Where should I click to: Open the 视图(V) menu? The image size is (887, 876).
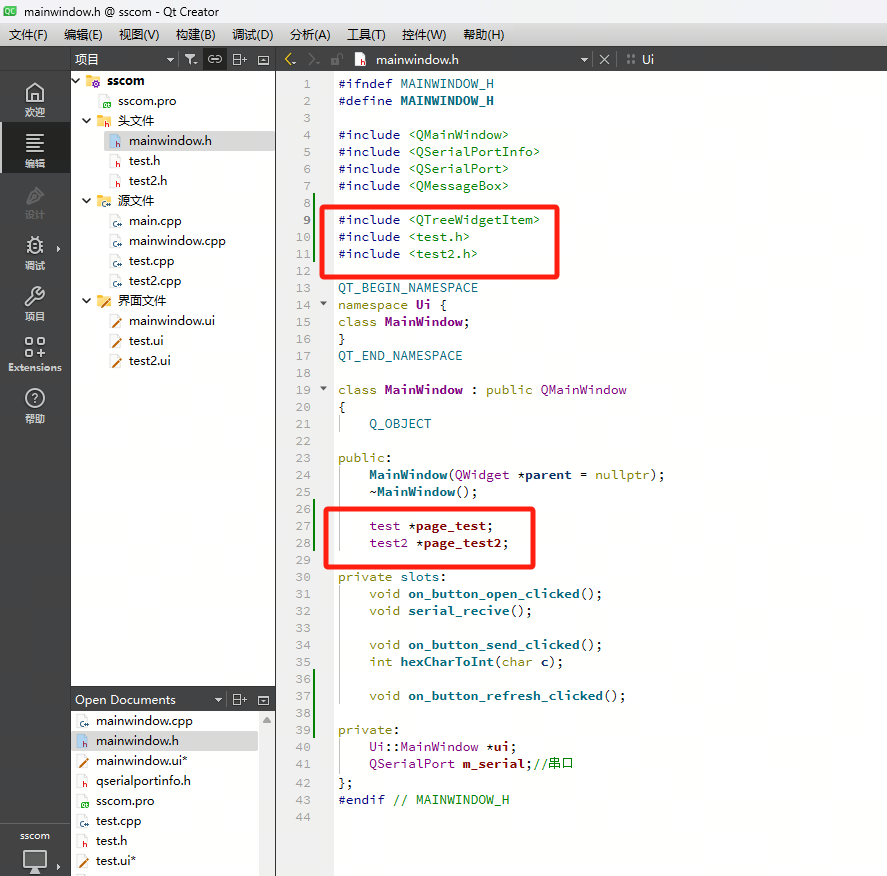click(x=139, y=35)
